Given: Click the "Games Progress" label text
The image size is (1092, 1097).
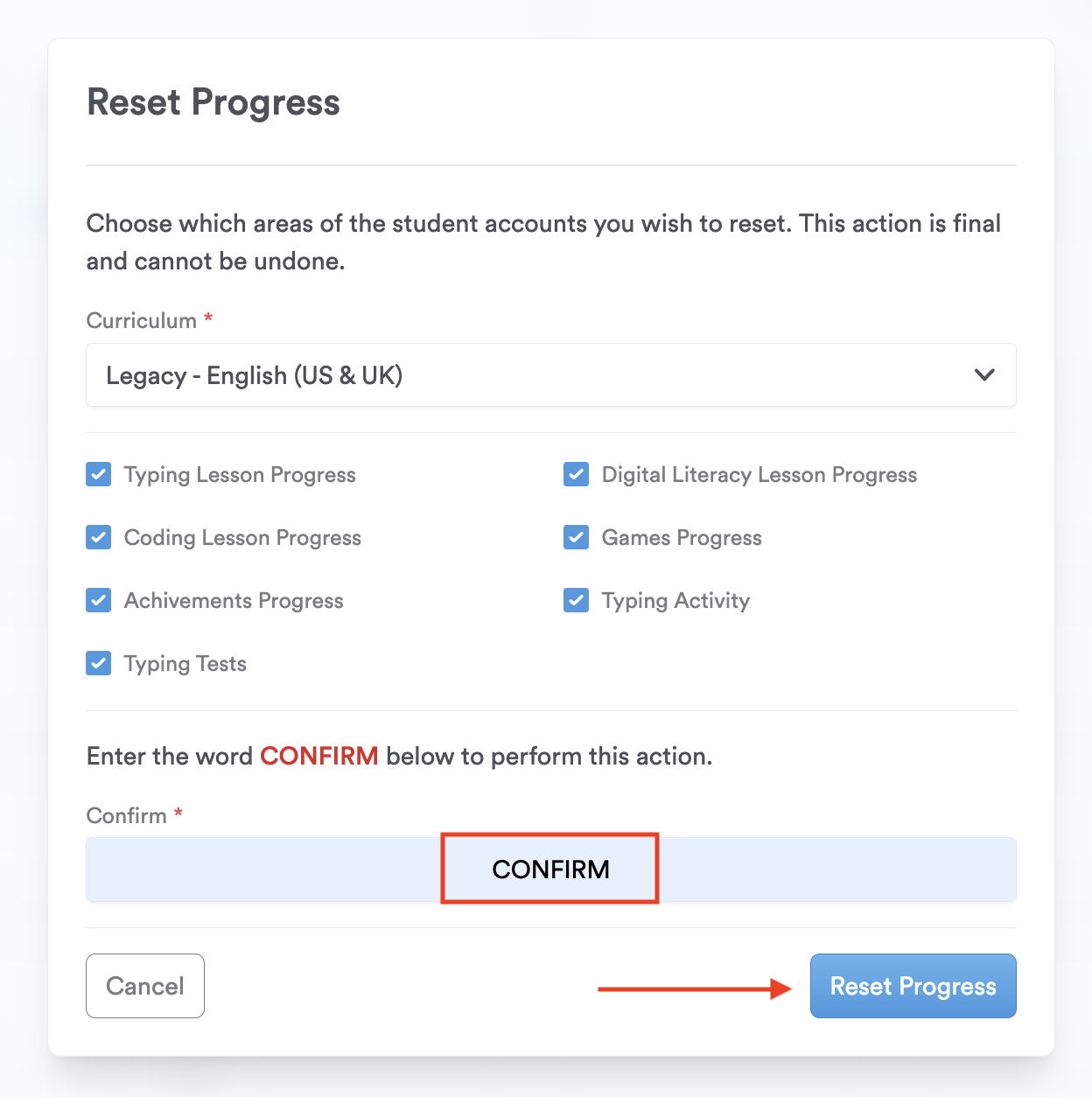Looking at the screenshot, I should [x=682, y=538].
